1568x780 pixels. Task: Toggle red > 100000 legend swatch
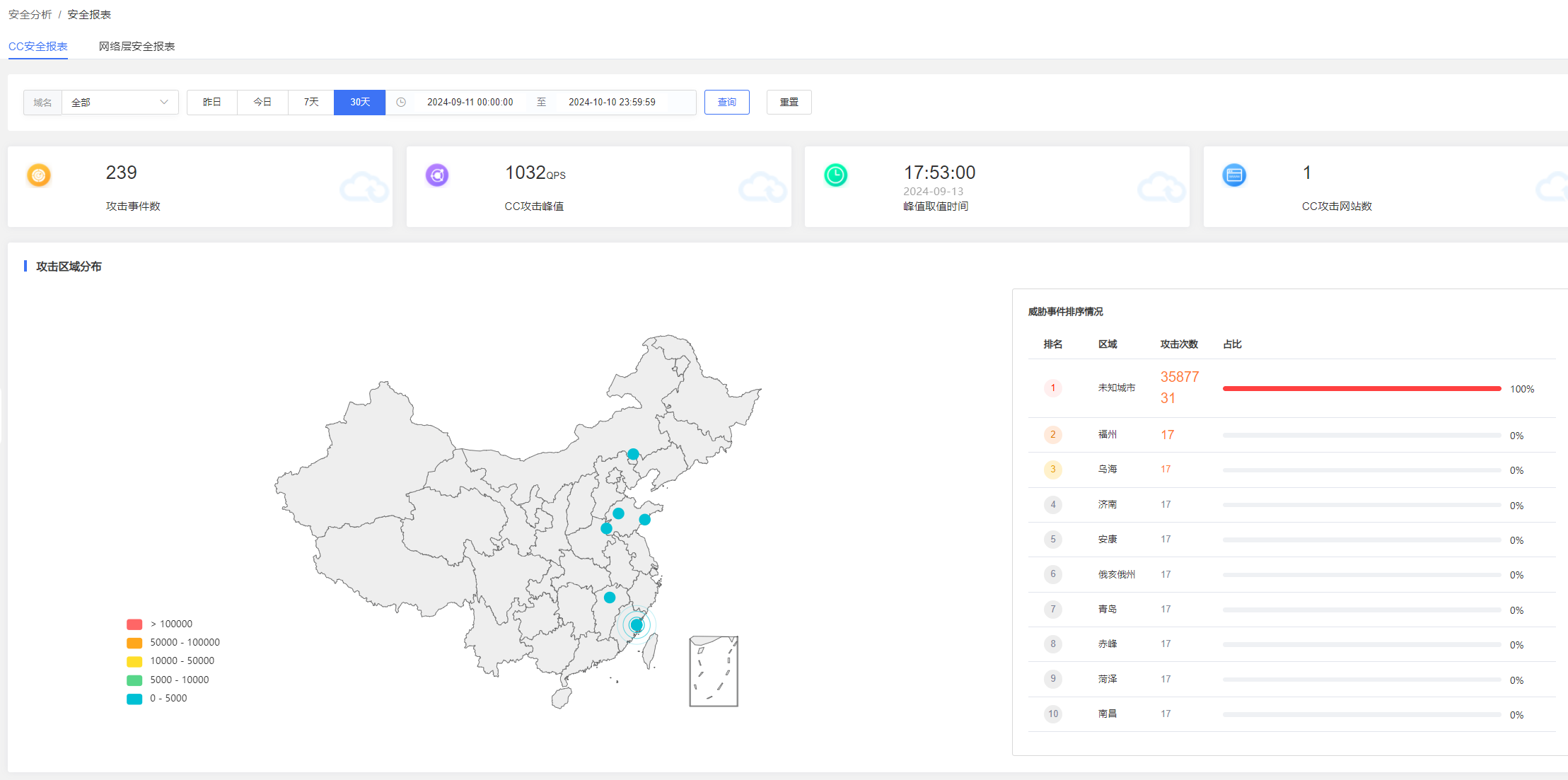click(x=134, y=624)
